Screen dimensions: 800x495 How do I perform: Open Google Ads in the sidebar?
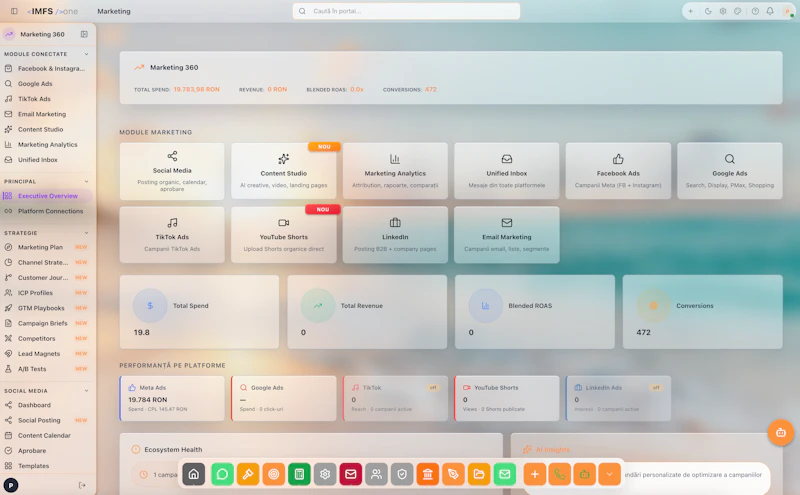[46, 84]
